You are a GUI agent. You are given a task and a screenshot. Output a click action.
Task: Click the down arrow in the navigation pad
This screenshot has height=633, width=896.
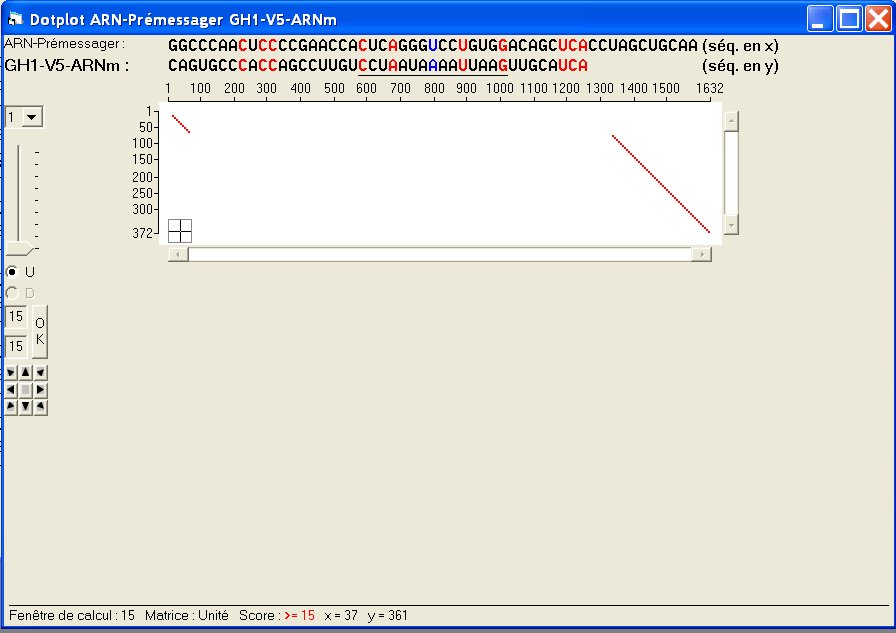point(26,406)
